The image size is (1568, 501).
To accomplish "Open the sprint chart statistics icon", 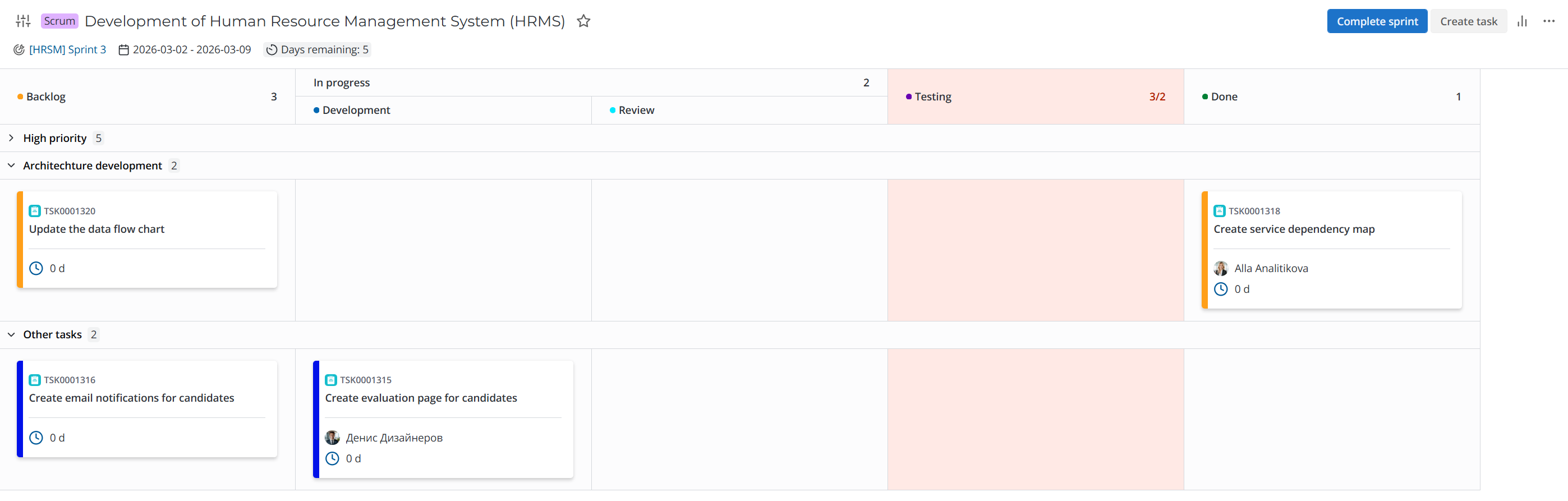I will (1522, 21).
